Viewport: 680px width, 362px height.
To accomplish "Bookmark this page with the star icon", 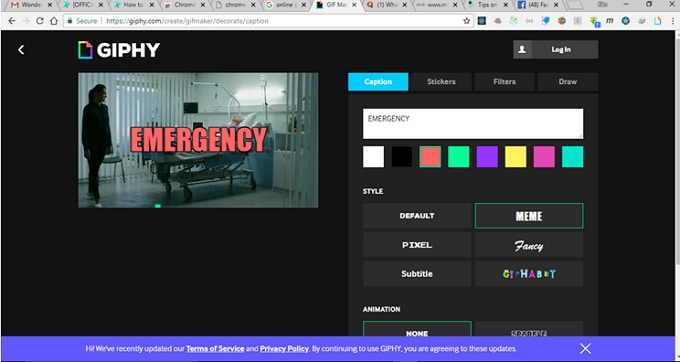I will click(x=467, y=21).
